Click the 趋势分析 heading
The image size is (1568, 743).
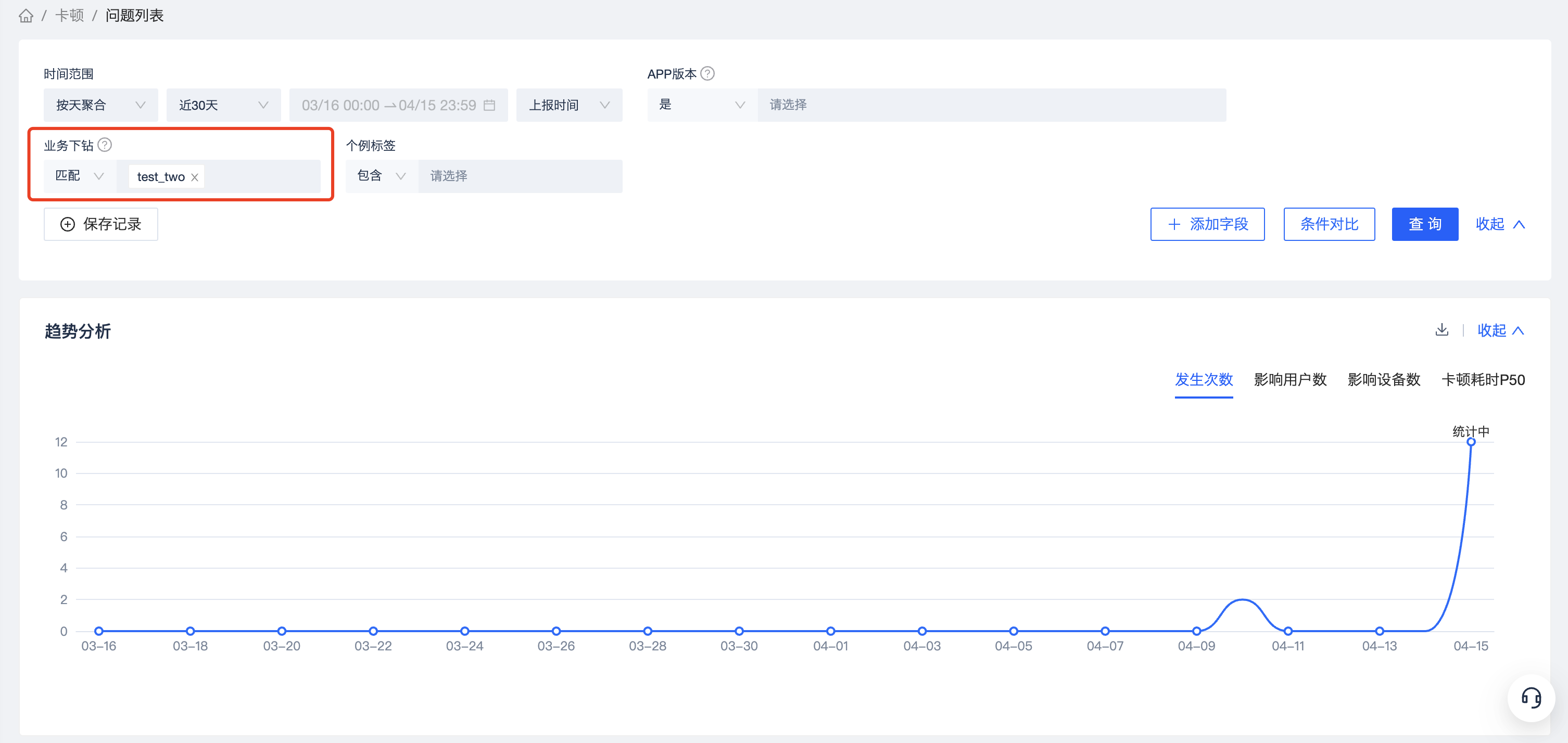click(x=77, y=331)
